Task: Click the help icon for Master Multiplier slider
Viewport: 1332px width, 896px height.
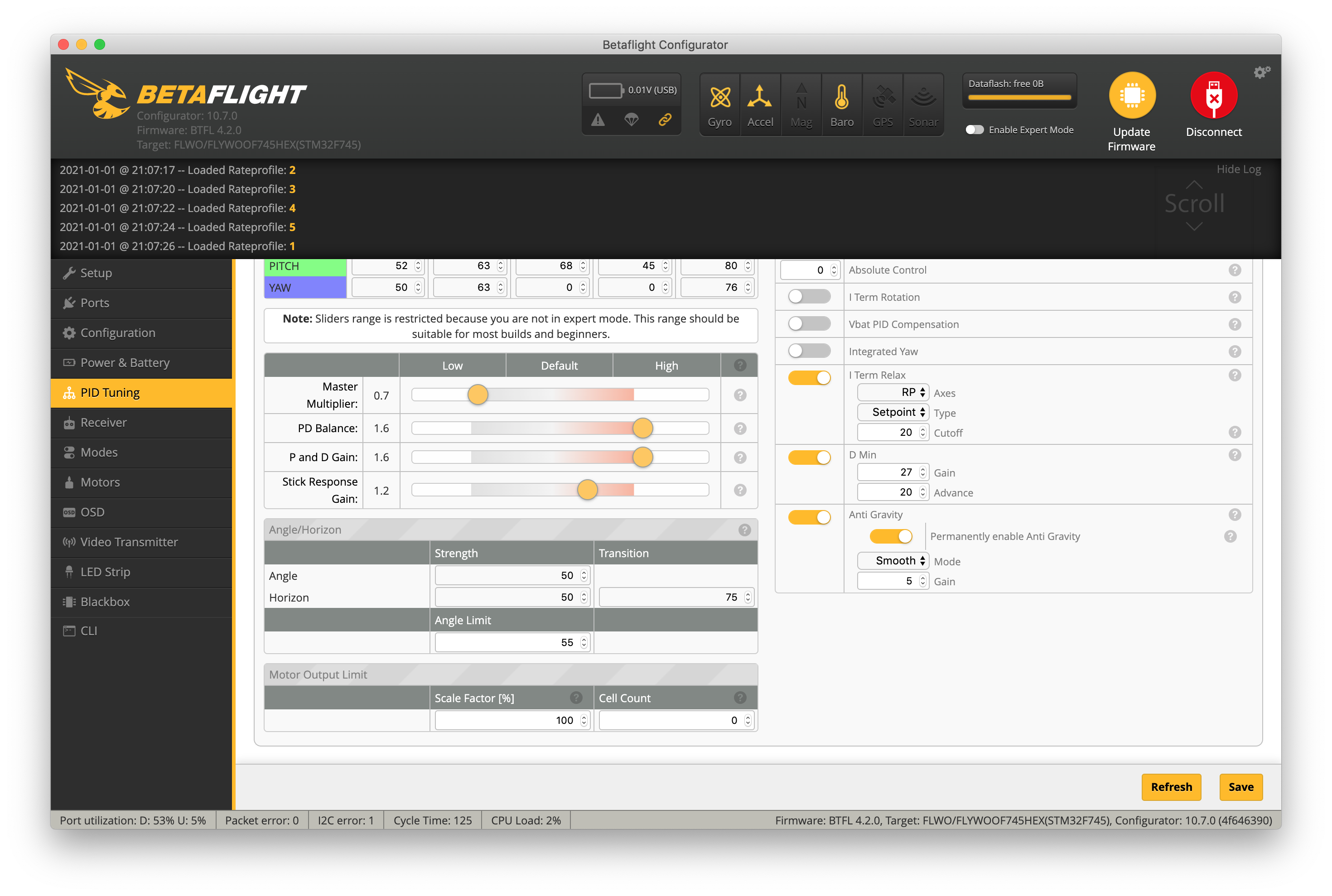Action: point(740,395)
